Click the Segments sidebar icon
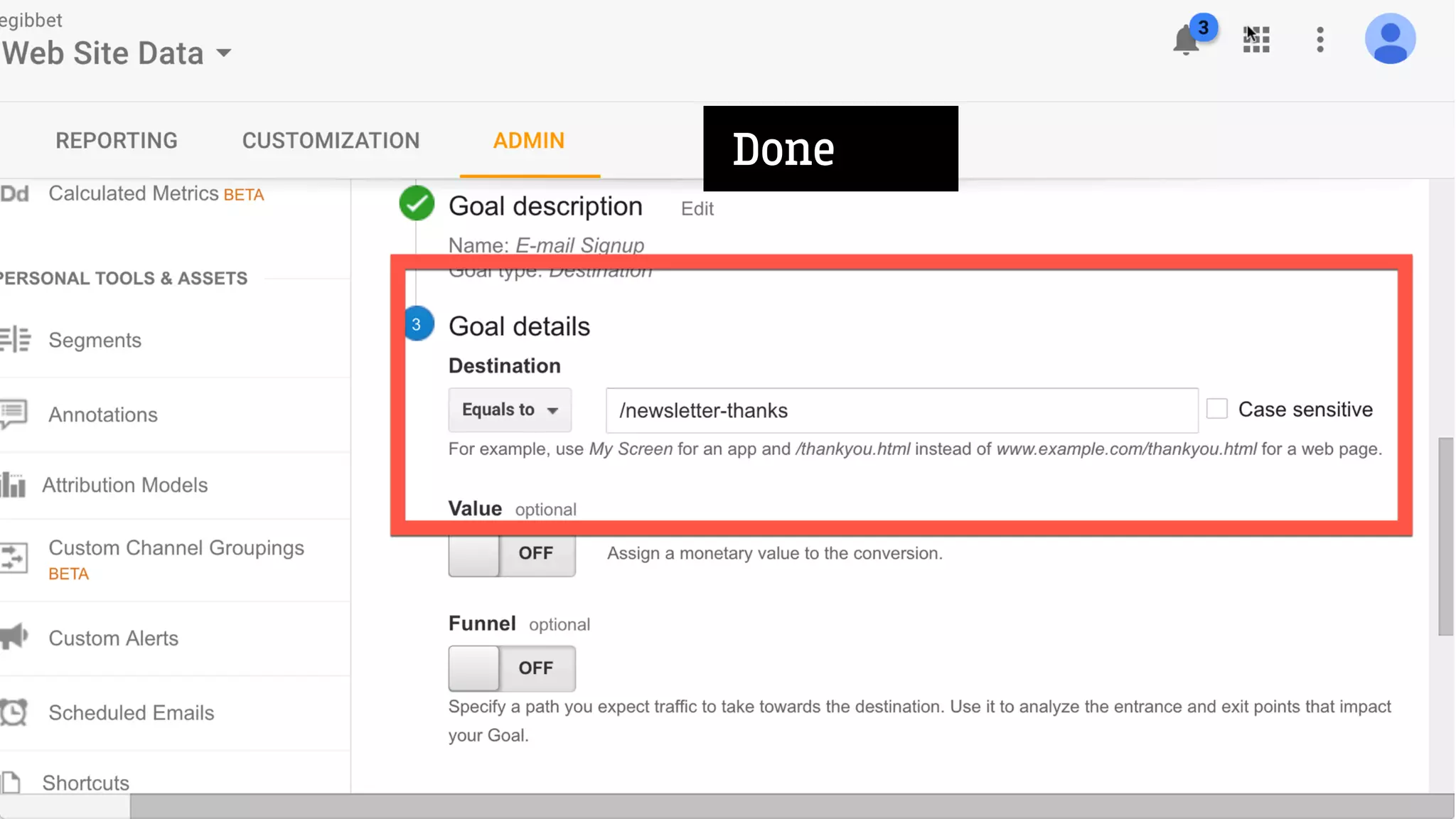Image resolution: width=1456 pixels, height=819 pixels. coord(16,340)
